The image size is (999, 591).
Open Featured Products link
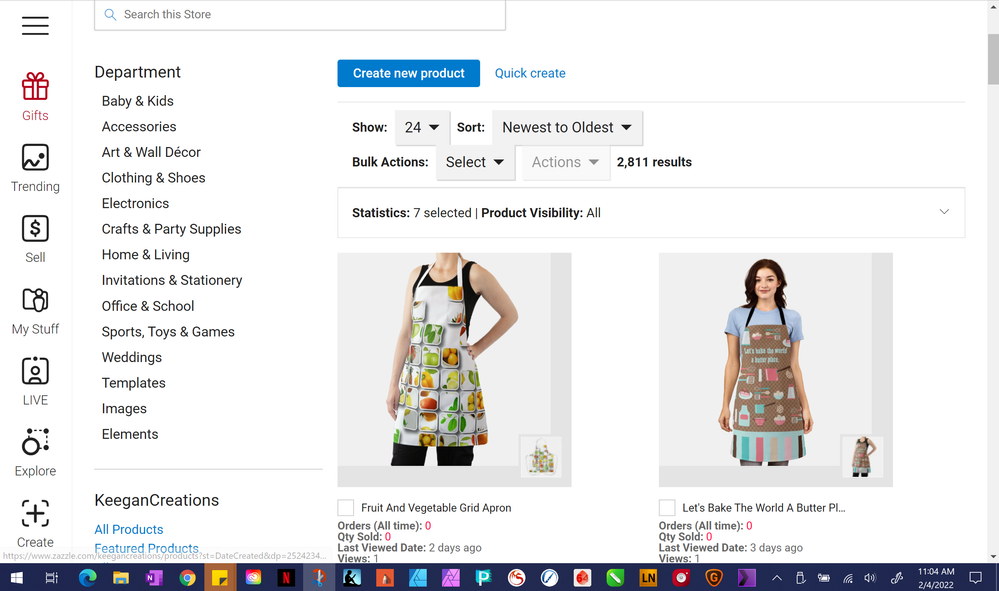pos(147,548)
